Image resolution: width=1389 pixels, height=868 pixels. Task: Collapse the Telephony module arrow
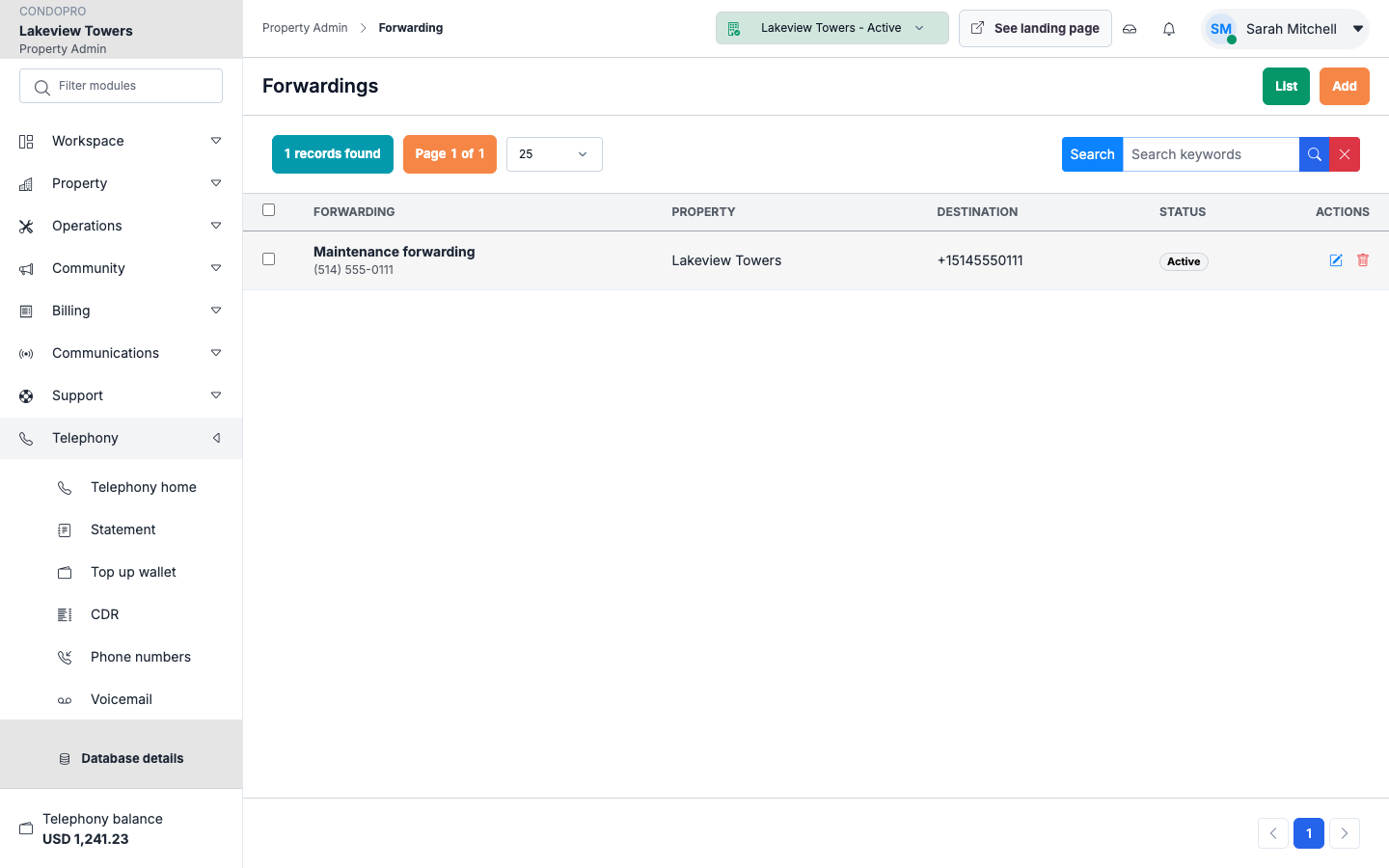point(216,438)
